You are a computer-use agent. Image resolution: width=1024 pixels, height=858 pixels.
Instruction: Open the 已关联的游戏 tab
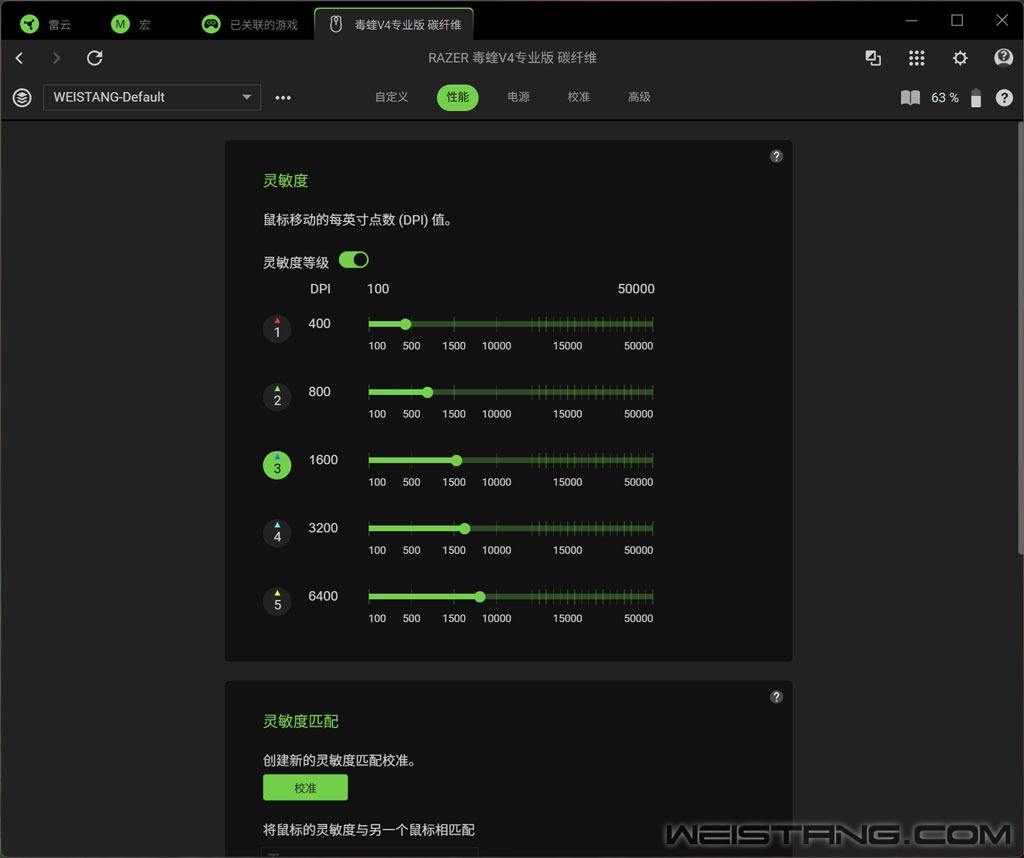(249, 25)
